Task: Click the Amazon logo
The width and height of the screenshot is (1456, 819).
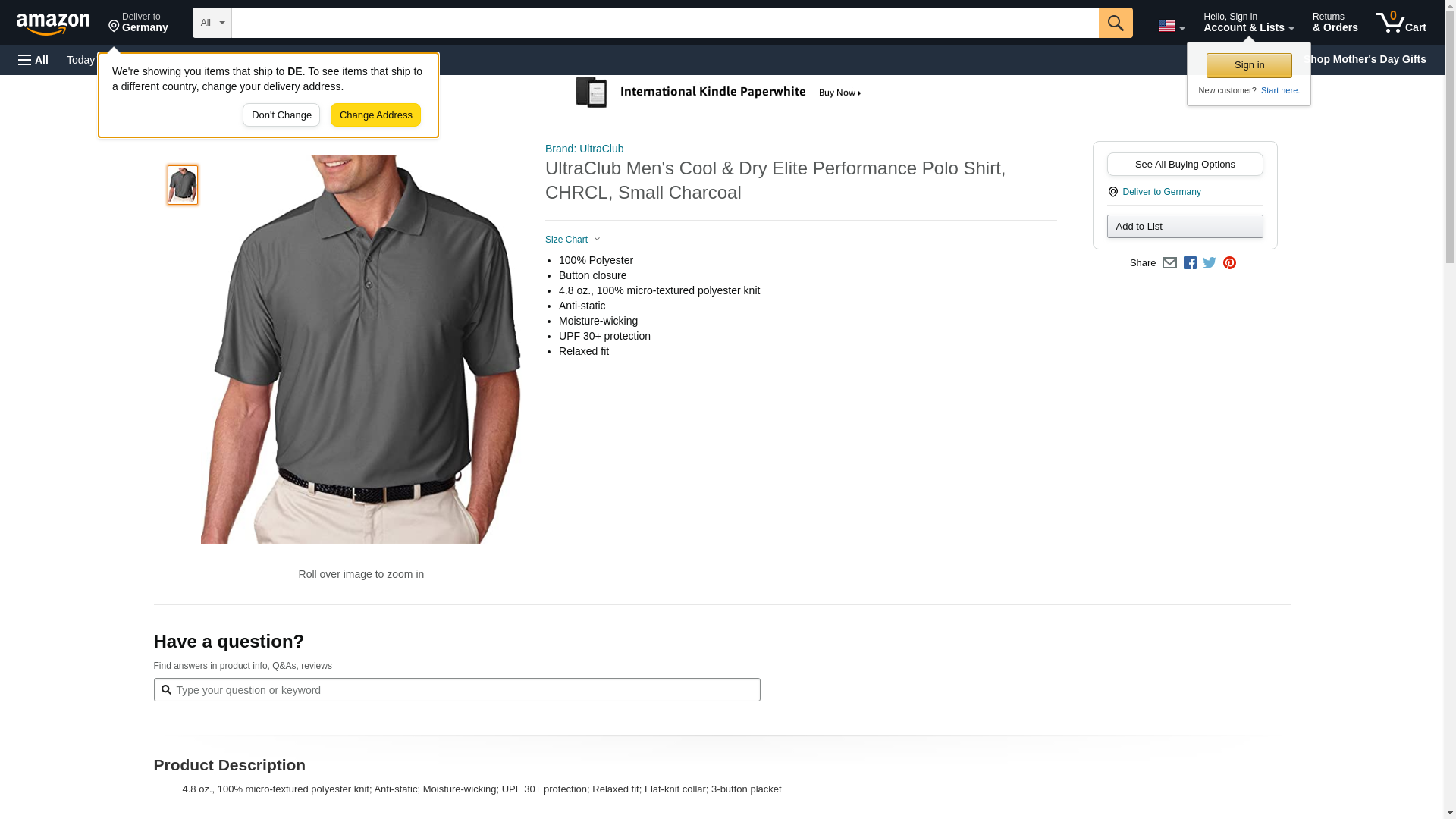Action: click(53, 24)
